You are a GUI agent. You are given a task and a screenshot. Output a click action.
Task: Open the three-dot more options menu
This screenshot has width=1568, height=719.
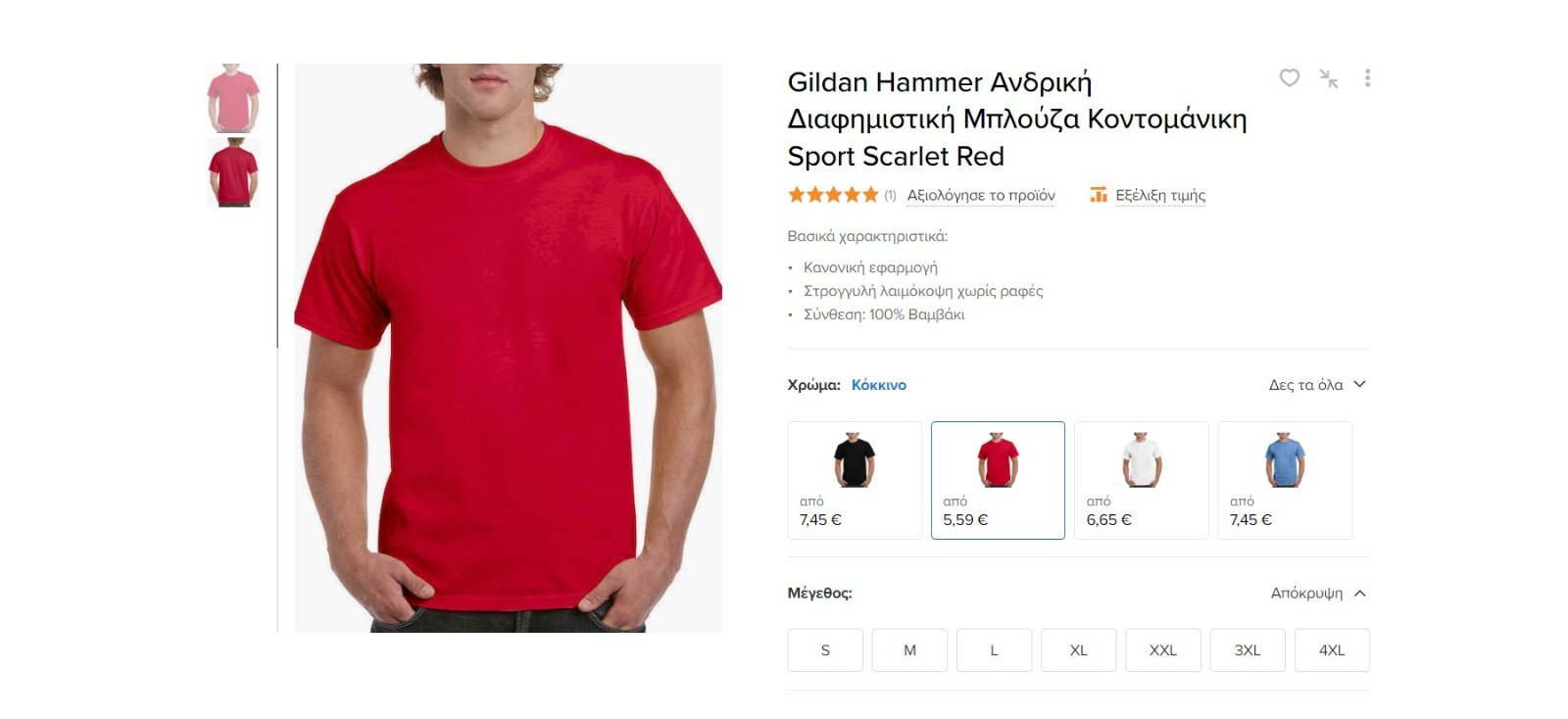point(1367,78)
